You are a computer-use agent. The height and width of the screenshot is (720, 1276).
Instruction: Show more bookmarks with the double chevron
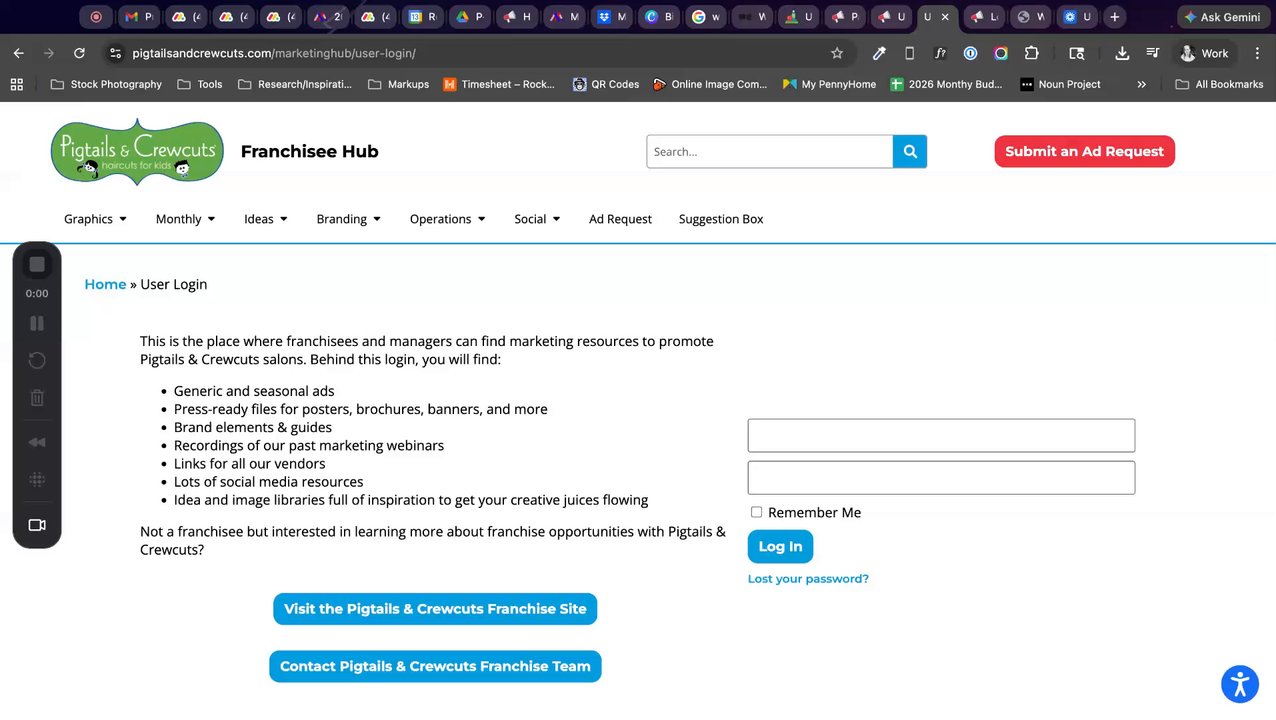click(x=1141, y=84)
